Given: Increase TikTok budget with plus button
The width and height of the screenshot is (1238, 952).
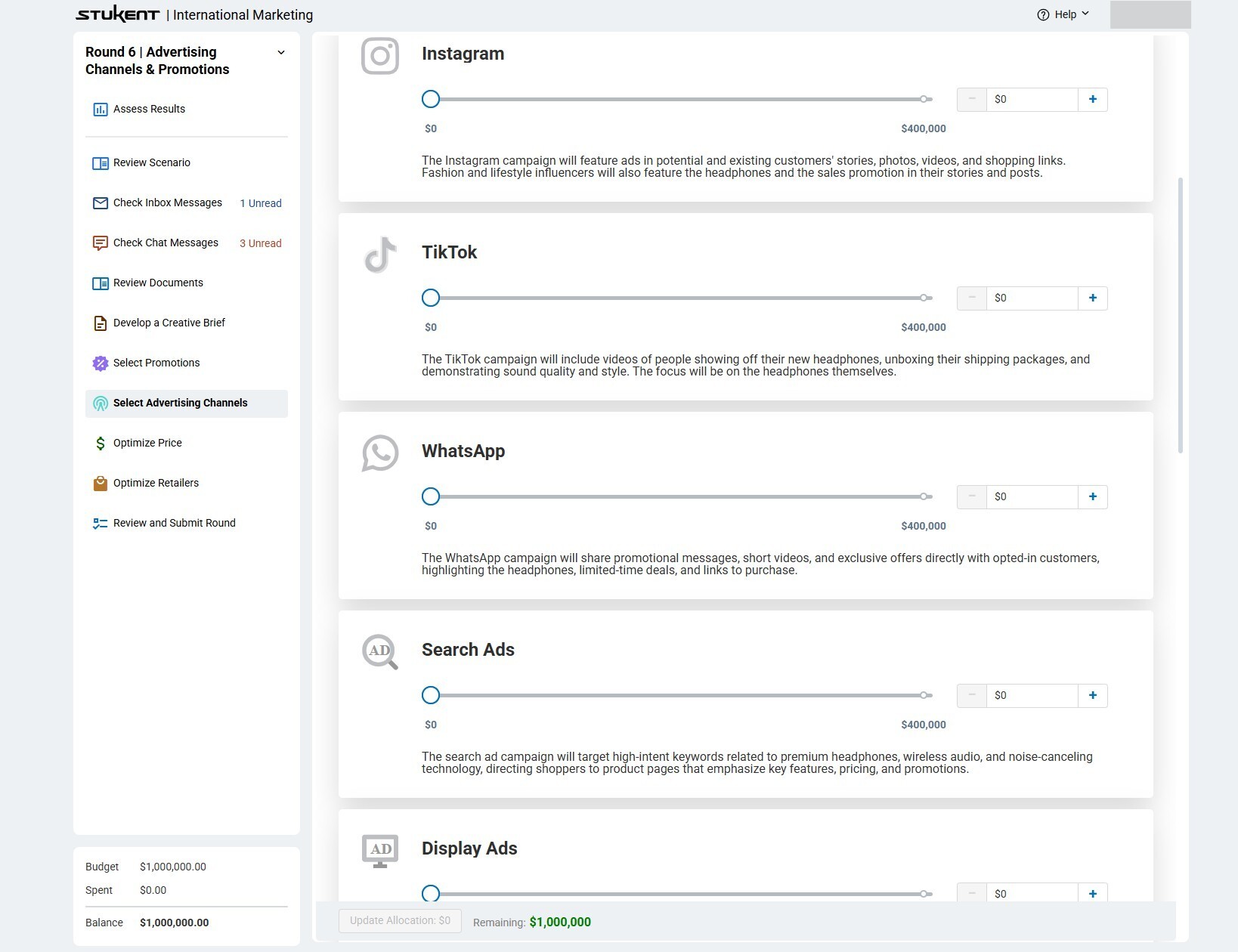Looking at the screenshot, I should click(1093, 298).
